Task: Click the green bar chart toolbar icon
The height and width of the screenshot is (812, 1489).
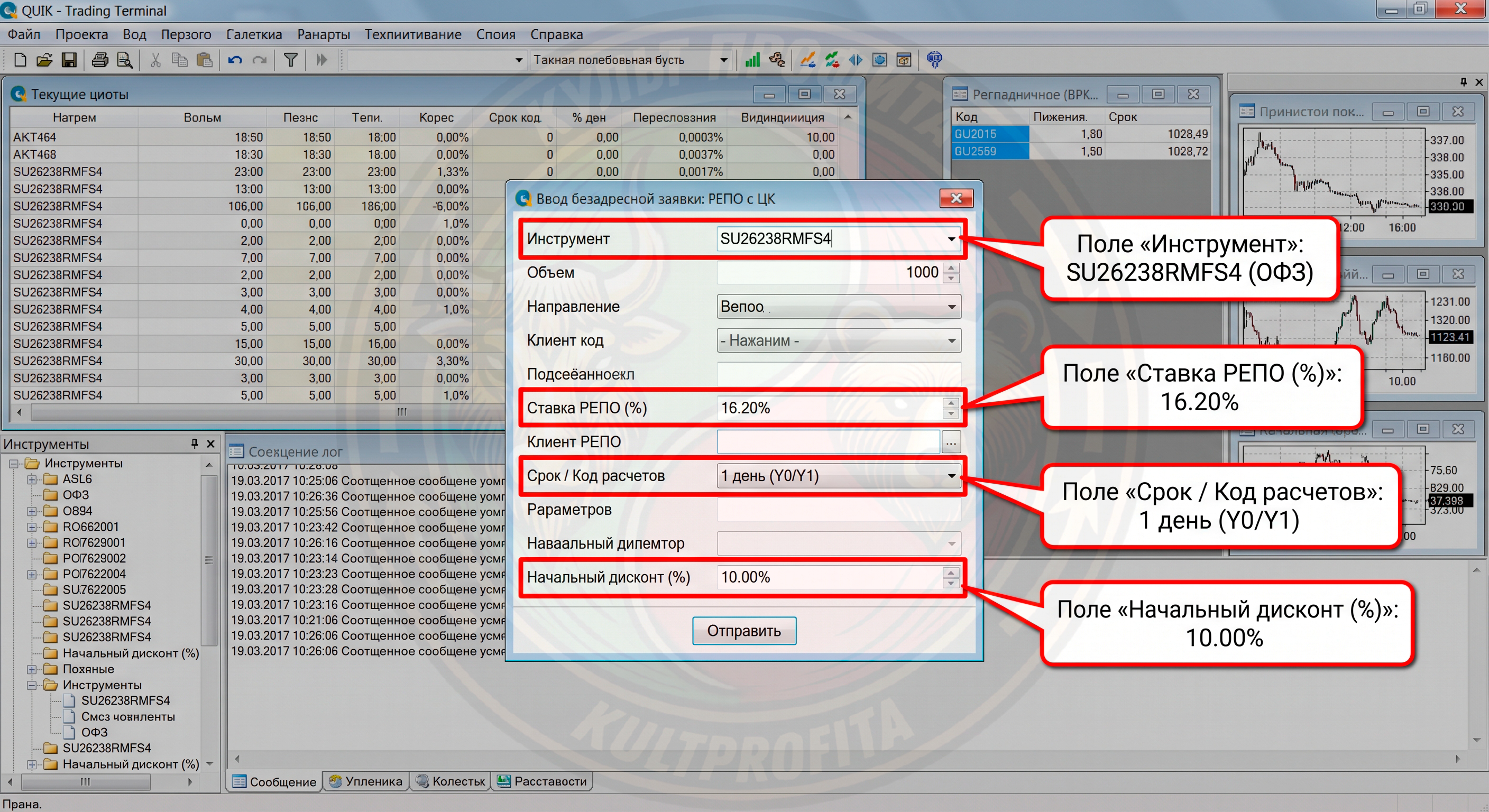Action: point(752,60)
